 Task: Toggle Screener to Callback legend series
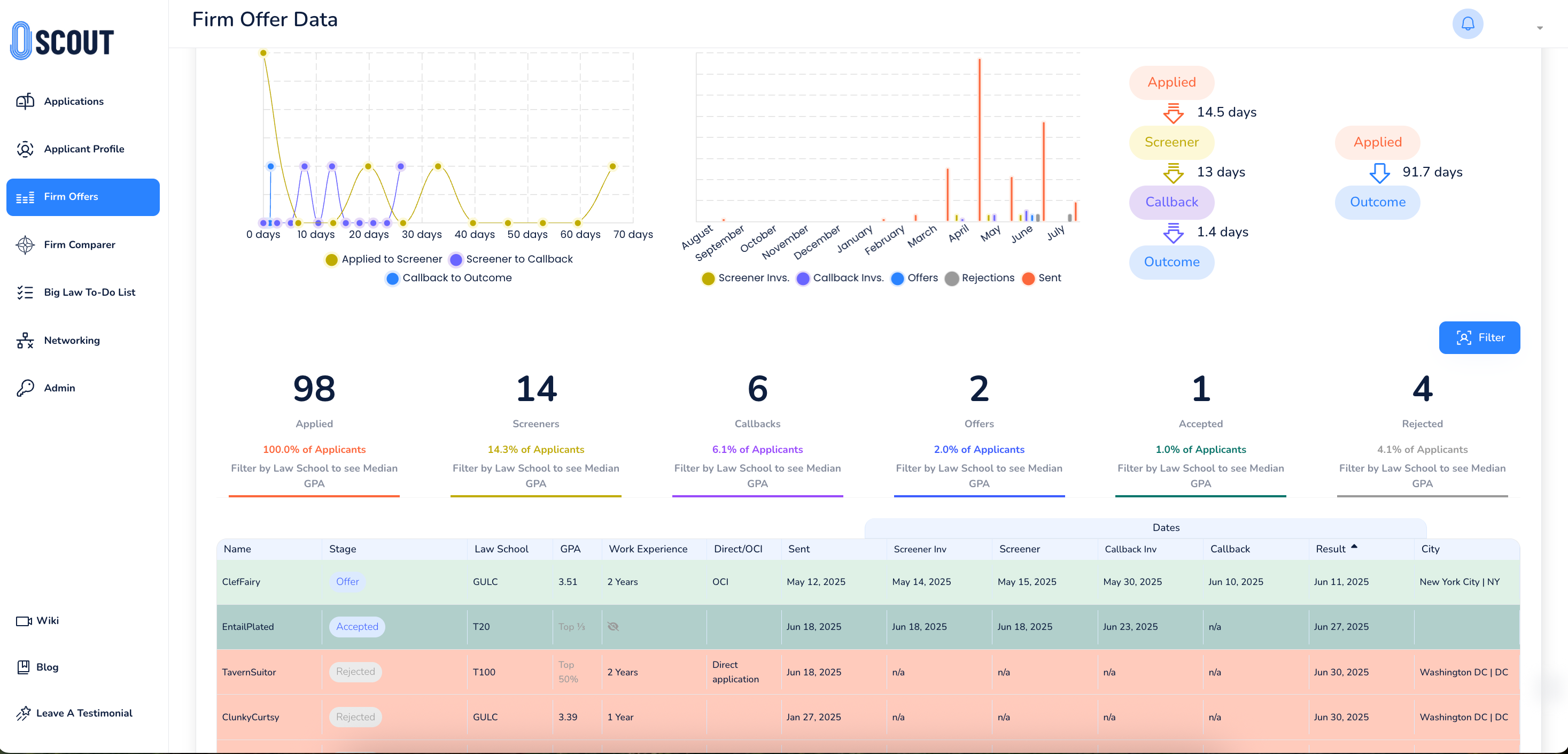tap(511, 259)
